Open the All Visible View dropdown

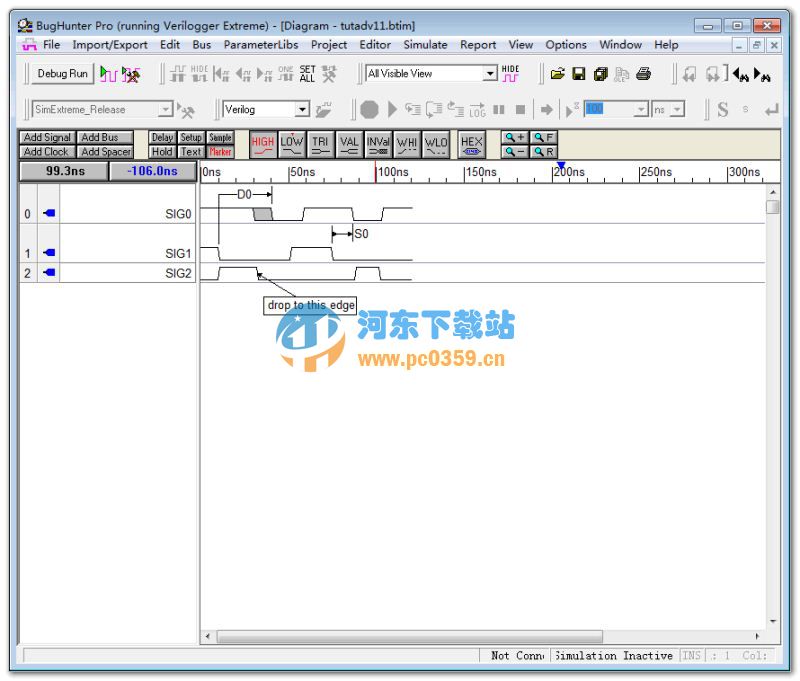tap(490, 72)
